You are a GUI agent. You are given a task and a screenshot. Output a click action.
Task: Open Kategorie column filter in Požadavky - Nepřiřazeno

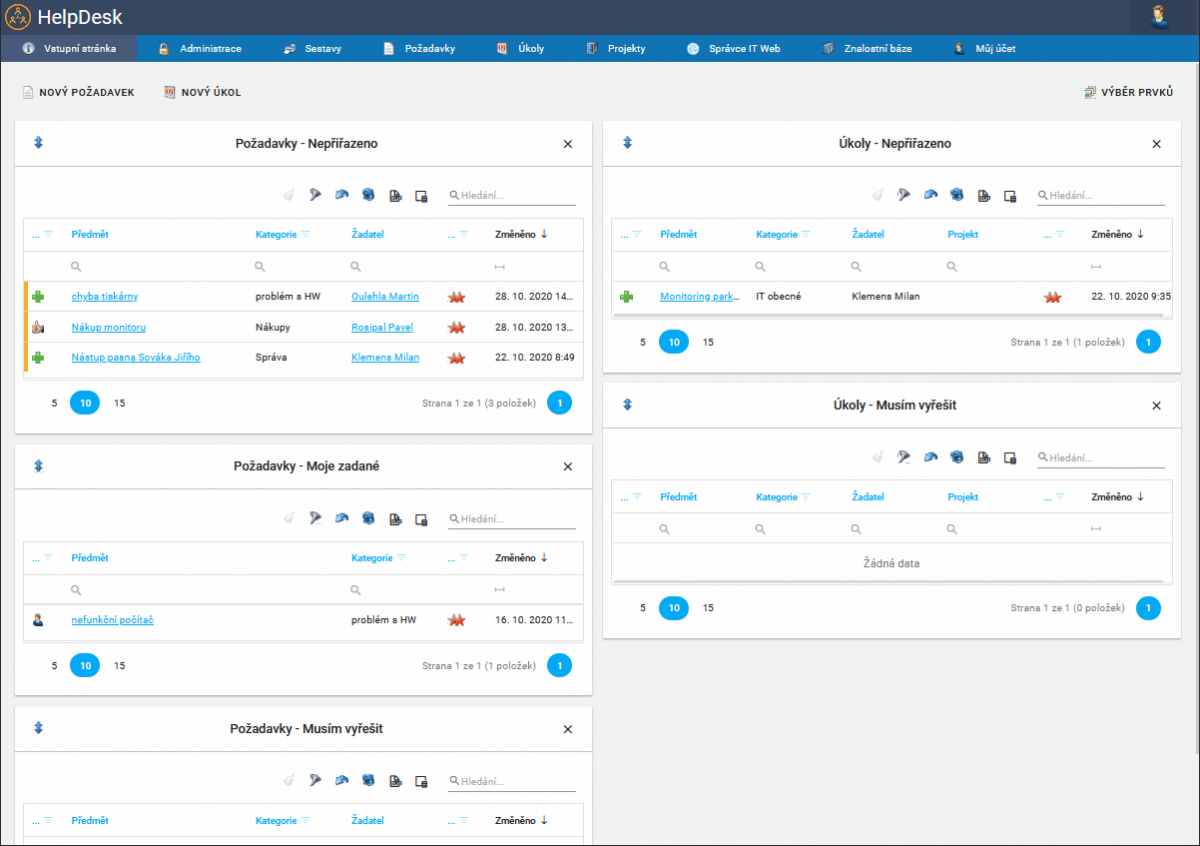(x=306, y=235)
